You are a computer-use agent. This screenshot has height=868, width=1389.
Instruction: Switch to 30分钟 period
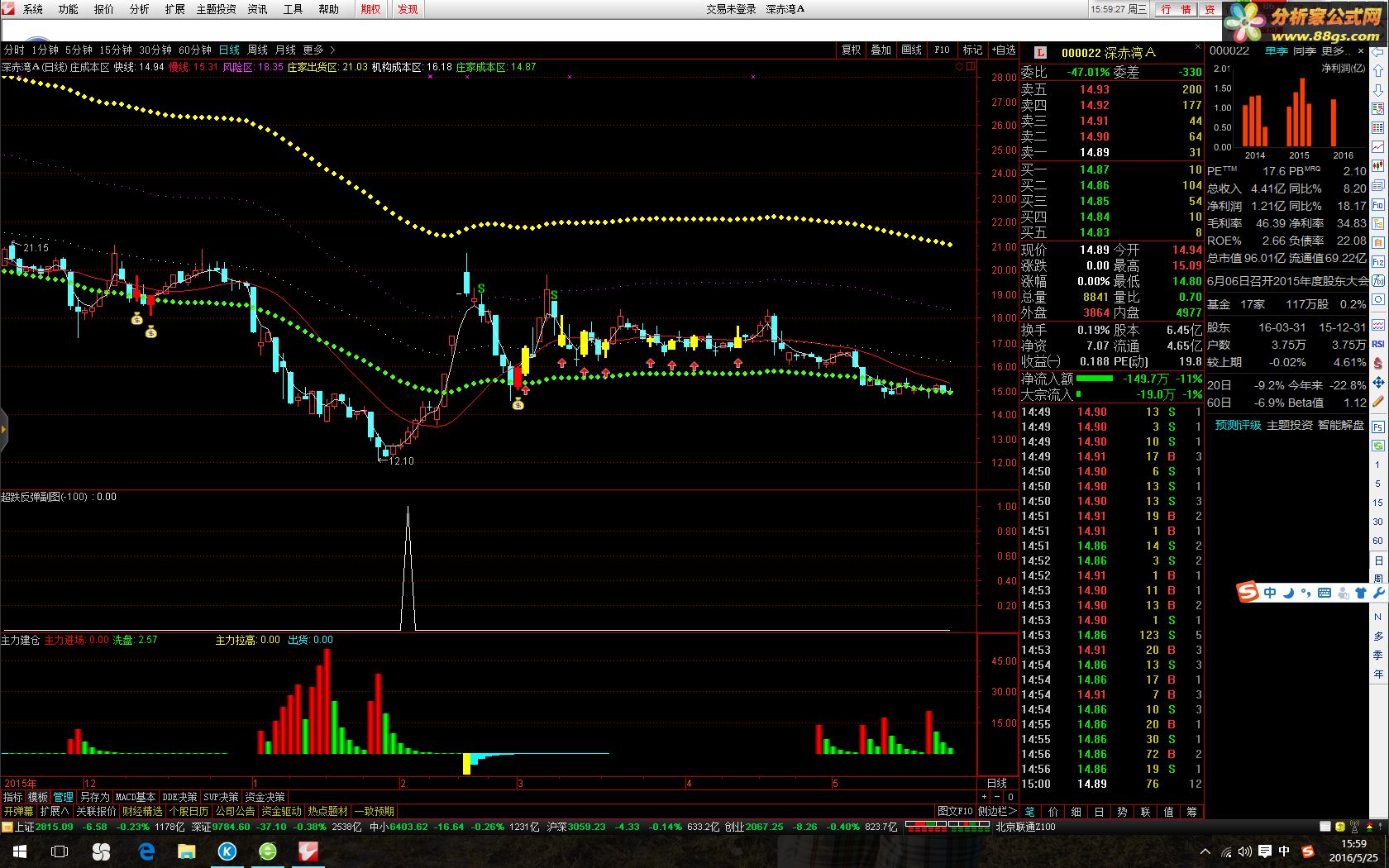155,50
